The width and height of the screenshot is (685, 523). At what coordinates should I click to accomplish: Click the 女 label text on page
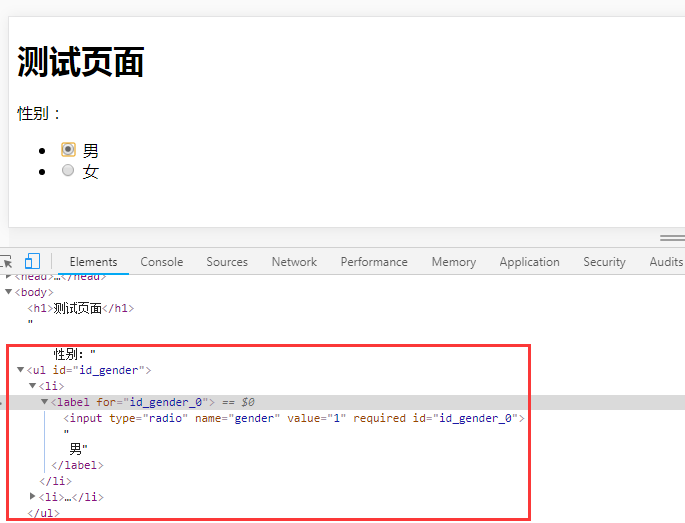point(90,171)
